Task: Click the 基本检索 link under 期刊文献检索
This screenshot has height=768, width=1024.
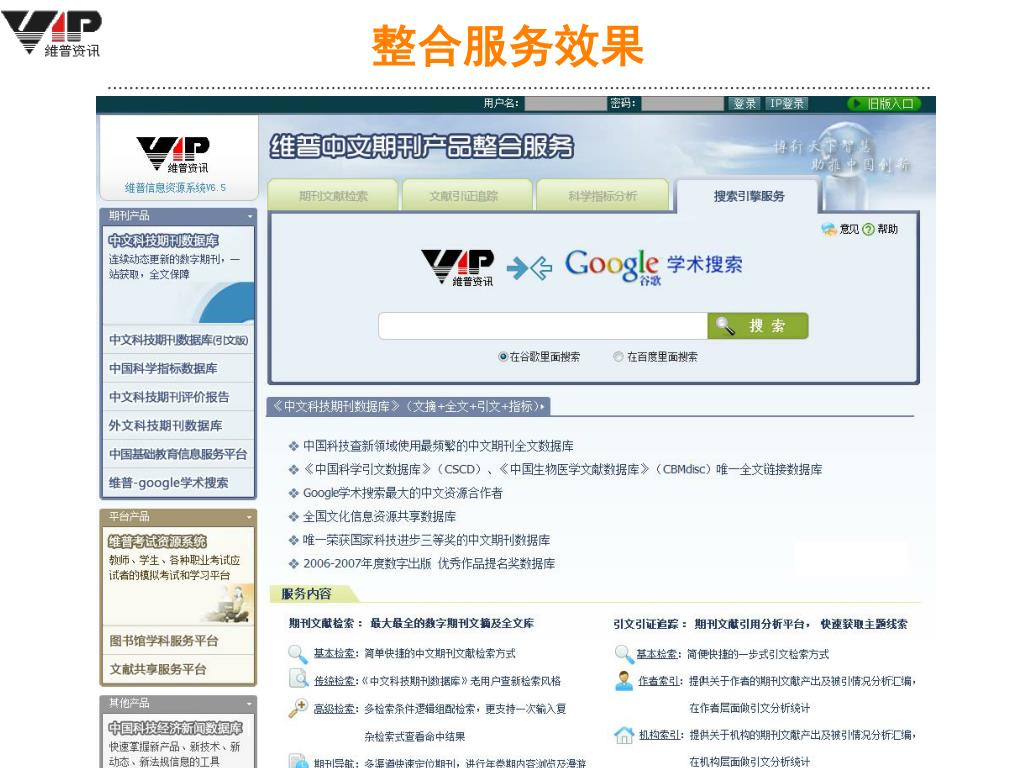Action: [334, 654]
